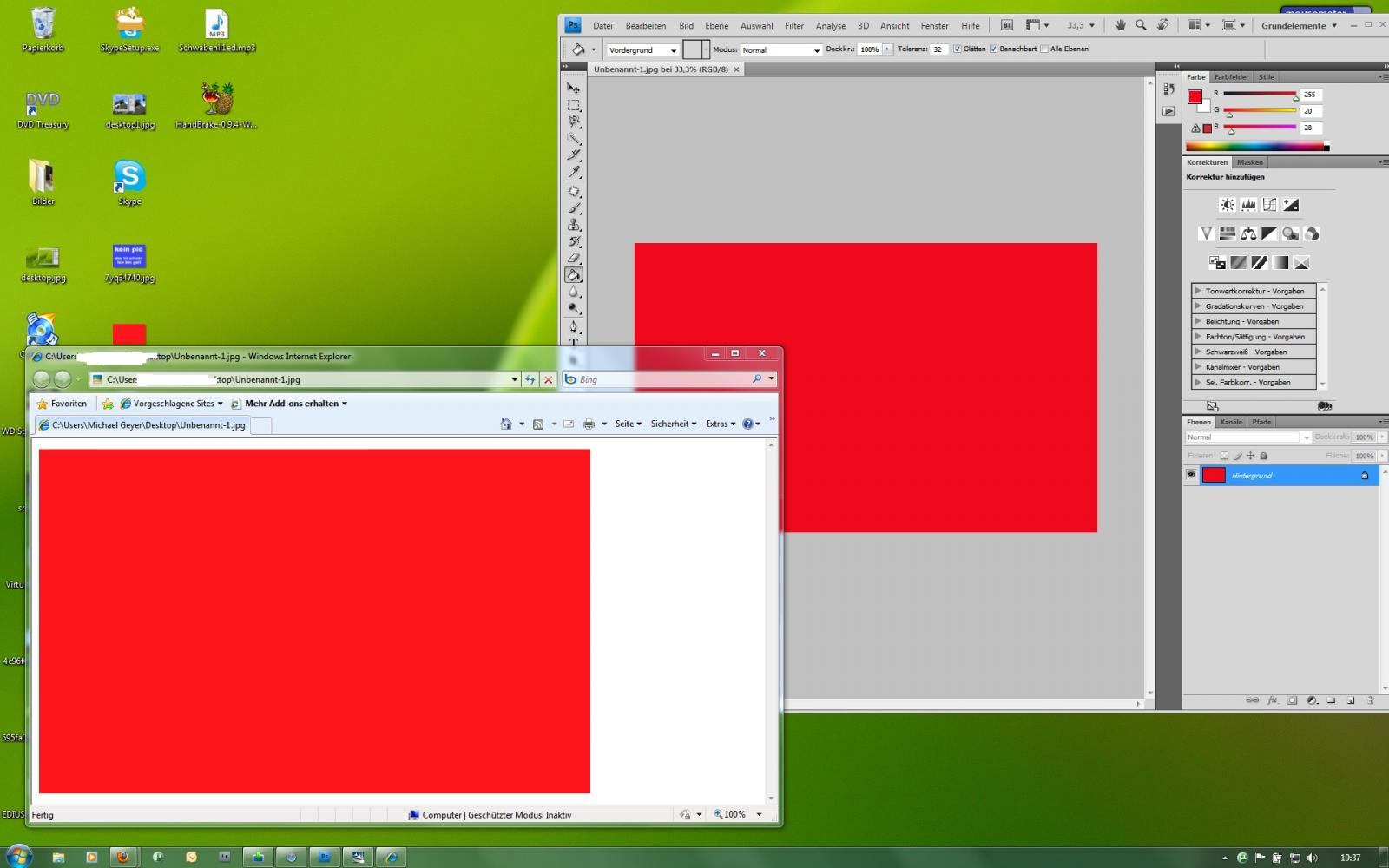This screenshot has width=1389, height=868.
Task: Select the Rectangular Marquee tool
Action: 574,105
